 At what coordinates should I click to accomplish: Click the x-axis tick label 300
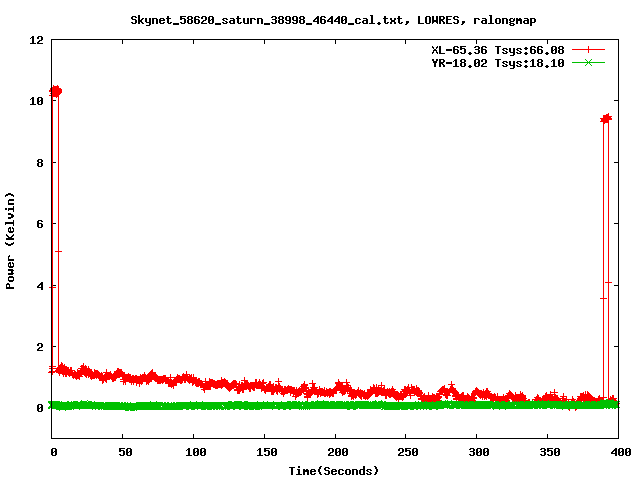(479, 452)
